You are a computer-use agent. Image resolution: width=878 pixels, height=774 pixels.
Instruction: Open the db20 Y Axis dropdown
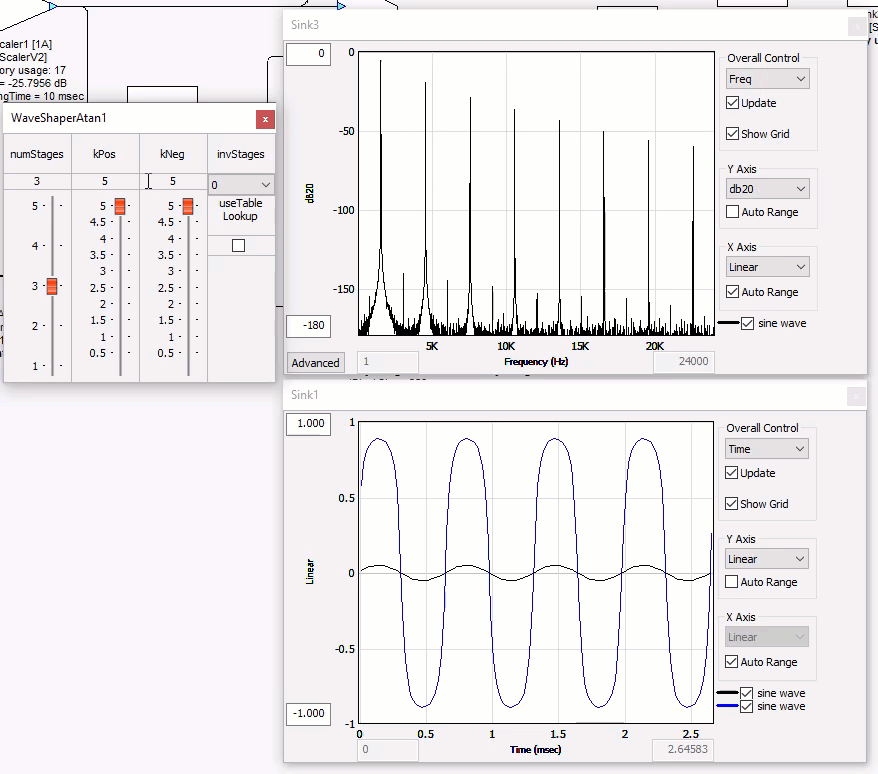click(x=767, y=189)
